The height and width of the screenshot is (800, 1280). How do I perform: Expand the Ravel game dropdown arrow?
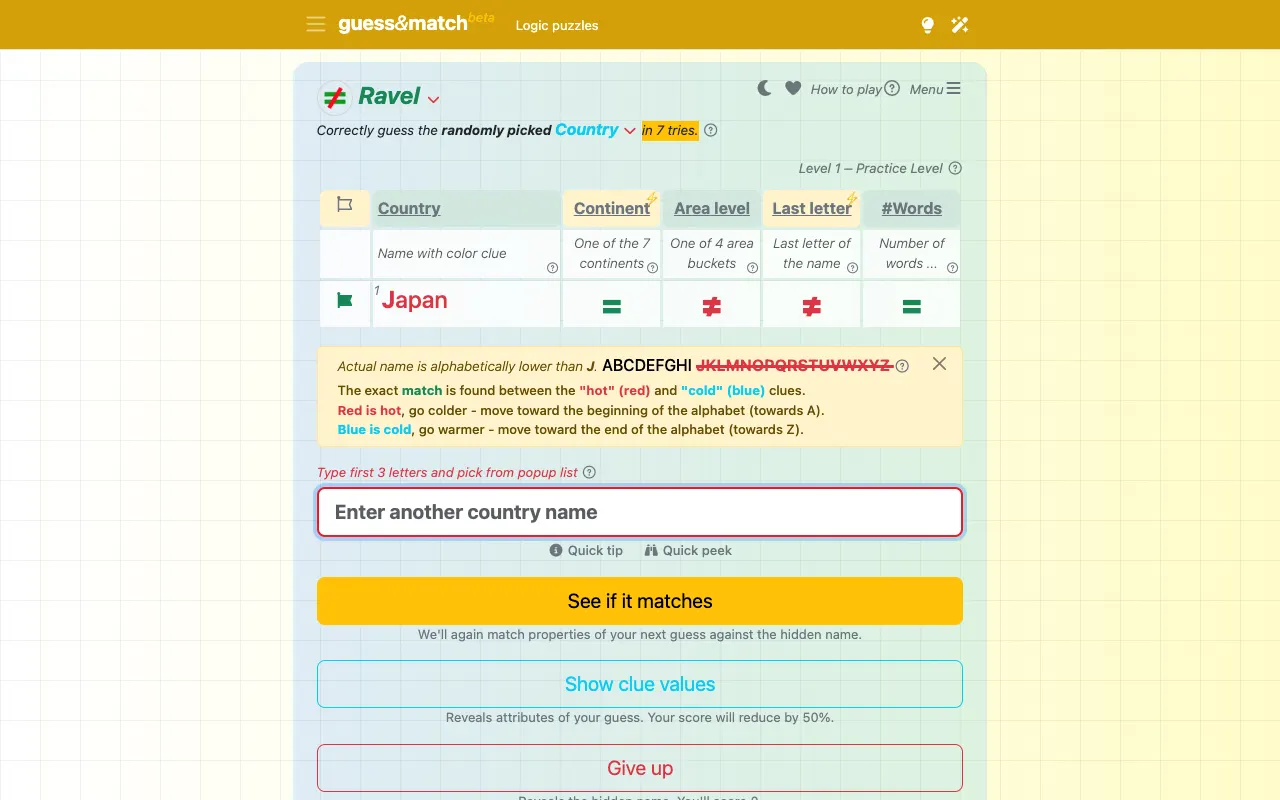point(433,99)
